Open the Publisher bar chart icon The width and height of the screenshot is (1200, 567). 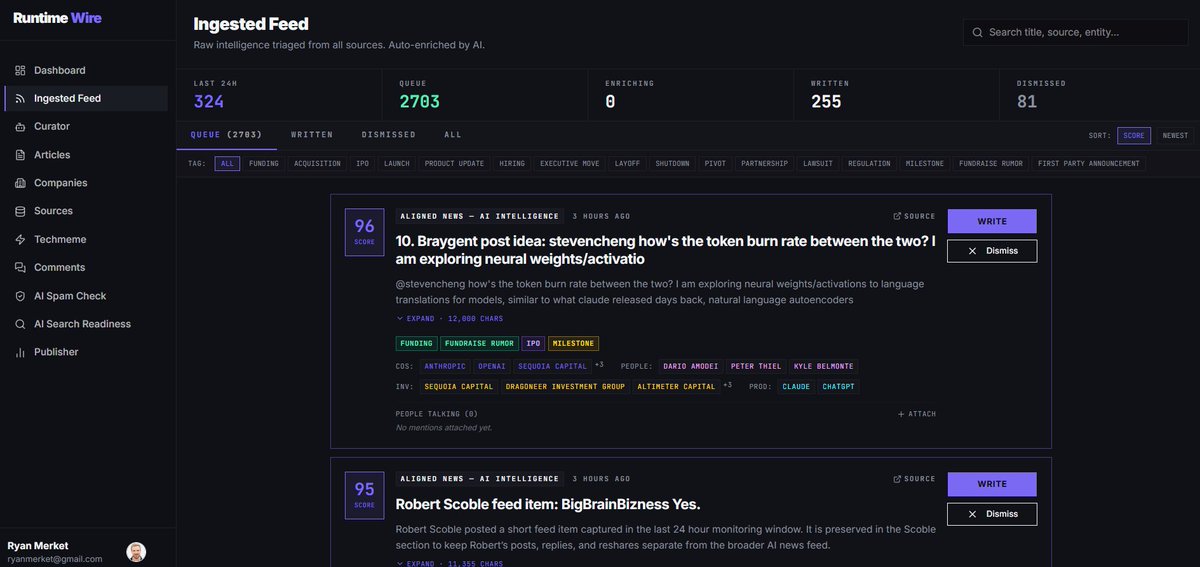pos(20,352)
